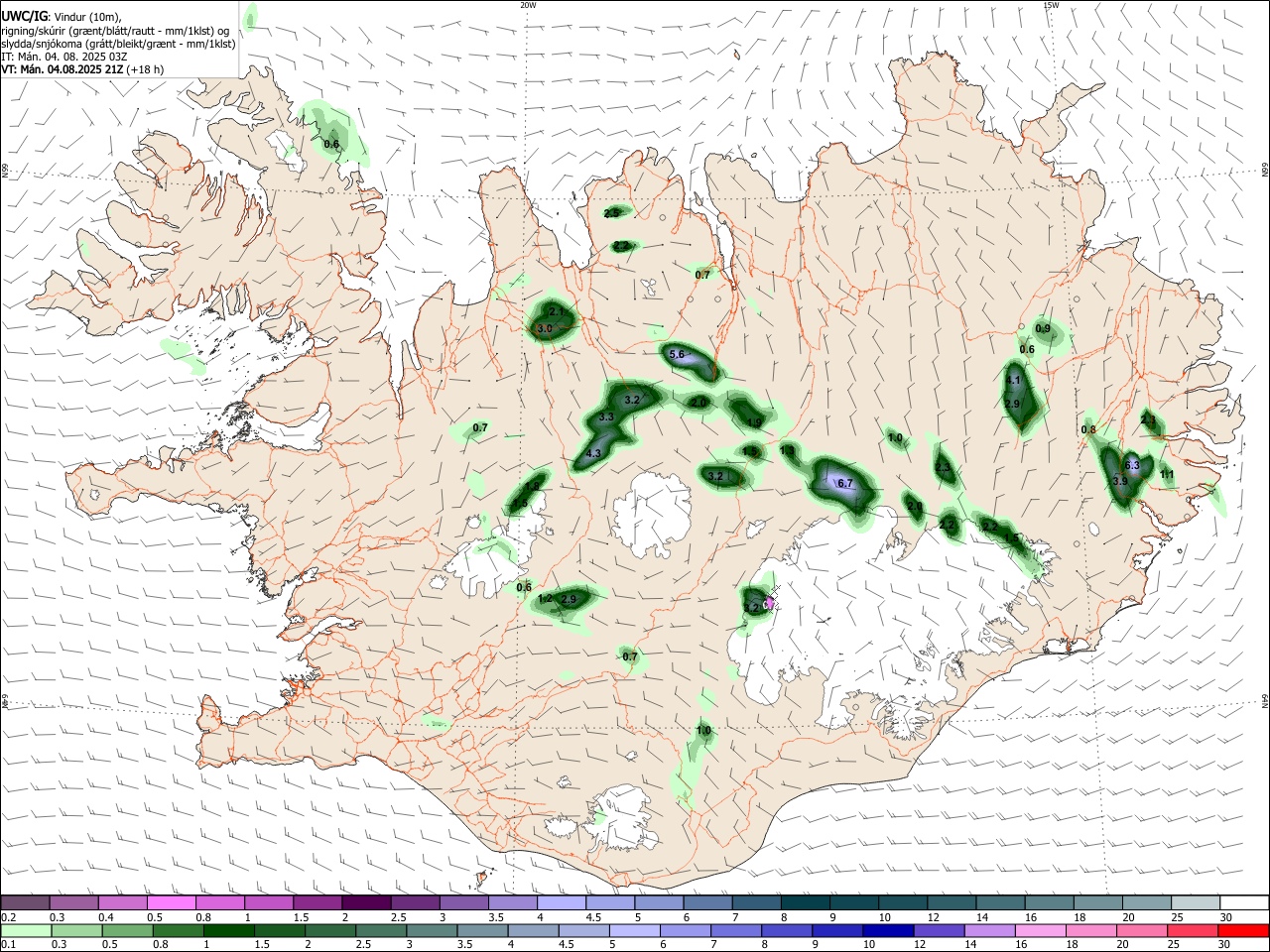
Task: Click the IT: Mán. 04. 08. 2025 03Z line
Action: (64, 57)
